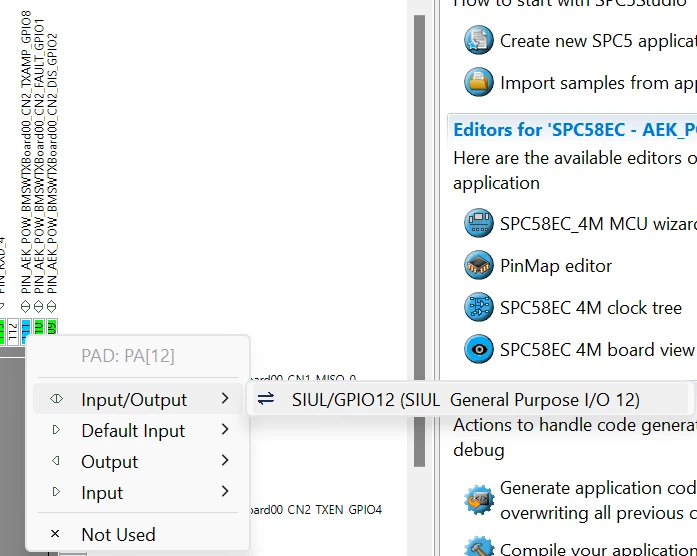The height and width of the screenshot is (556, 697).
Task: Select the green pin 110 pad
Action: pyautogui.click(x=39, y=328)
